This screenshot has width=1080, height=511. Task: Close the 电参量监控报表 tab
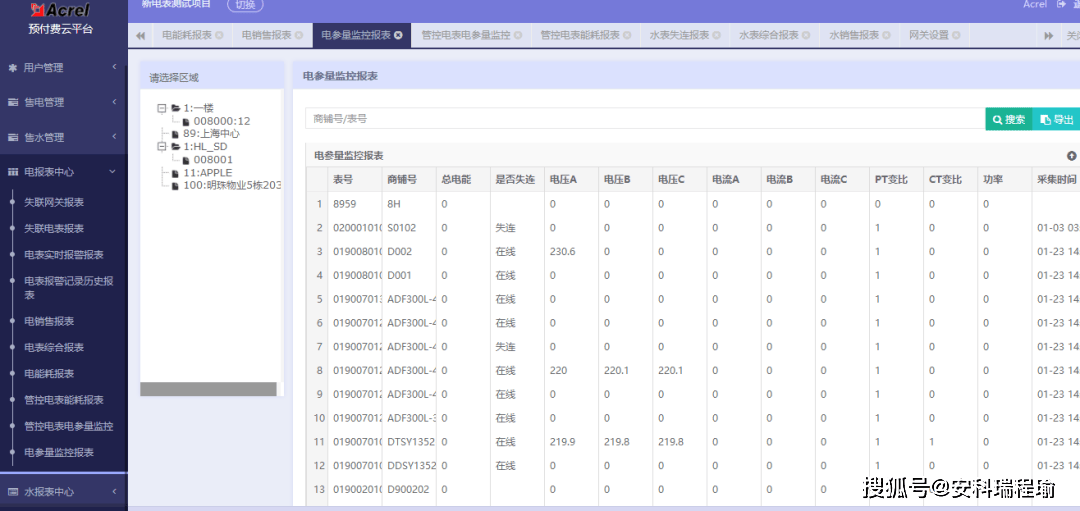point(399,35)
